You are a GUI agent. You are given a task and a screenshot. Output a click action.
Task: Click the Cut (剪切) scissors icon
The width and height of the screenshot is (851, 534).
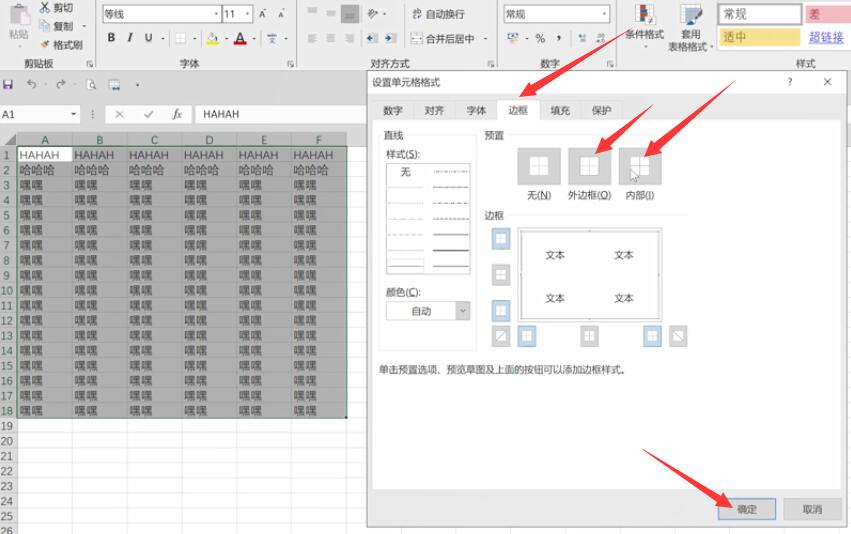click(x=45, y=8)
